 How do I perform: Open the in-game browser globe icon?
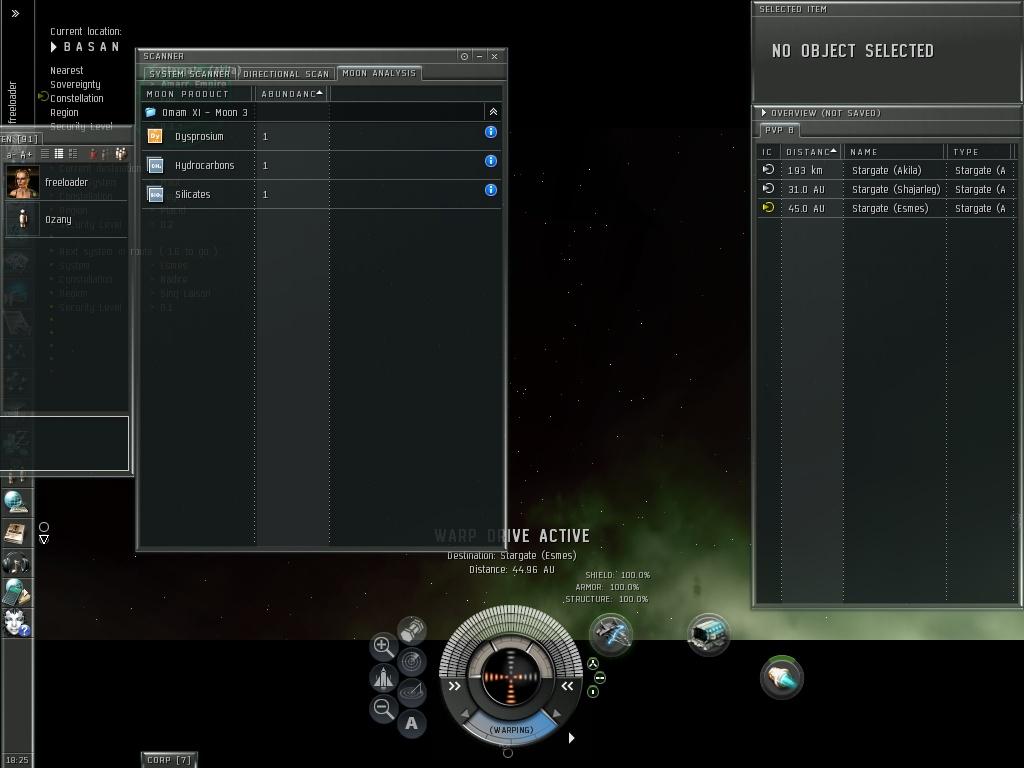pos(16,502)
